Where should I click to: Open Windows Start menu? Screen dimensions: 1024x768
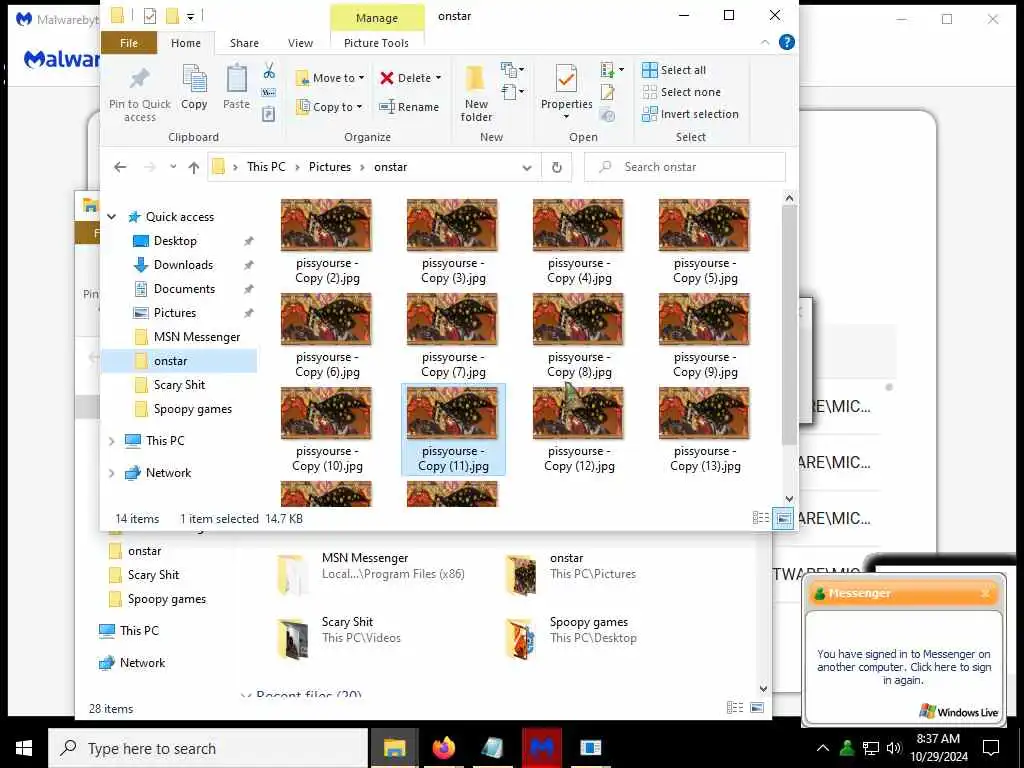click(x=24, y=748)
